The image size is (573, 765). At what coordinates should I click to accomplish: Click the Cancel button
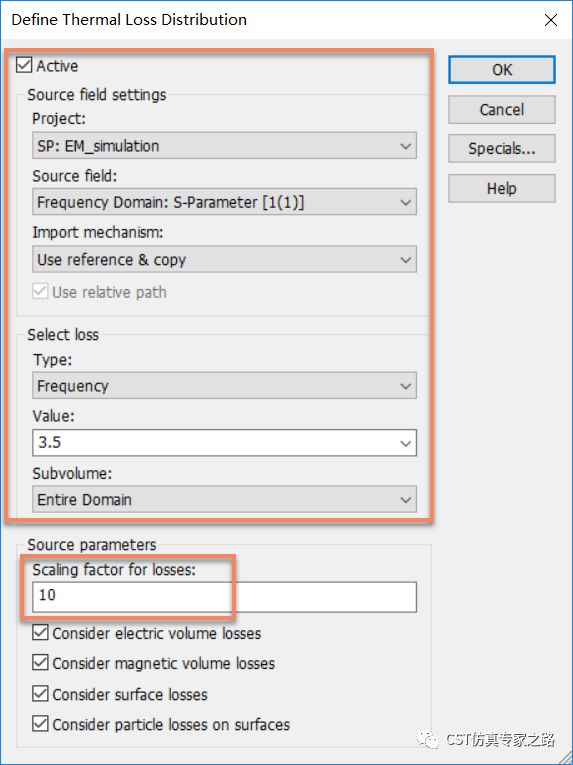(x=502, y=109)
